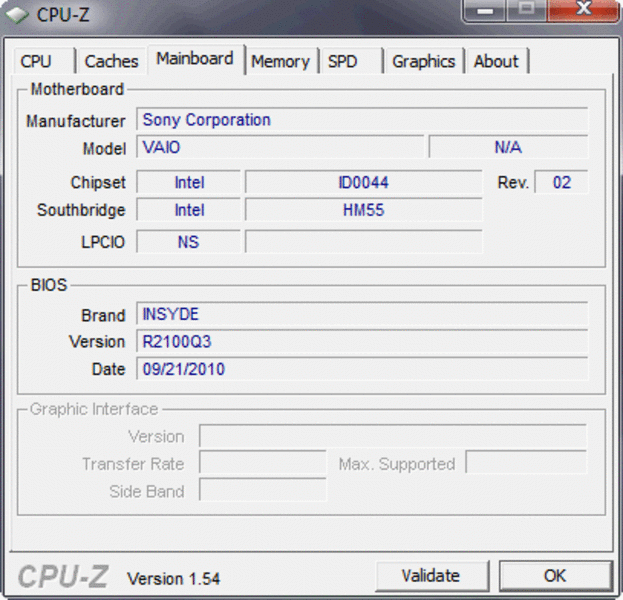Open the Graphics tab
This screenshot has height=600, width=623.
point(424,61)
